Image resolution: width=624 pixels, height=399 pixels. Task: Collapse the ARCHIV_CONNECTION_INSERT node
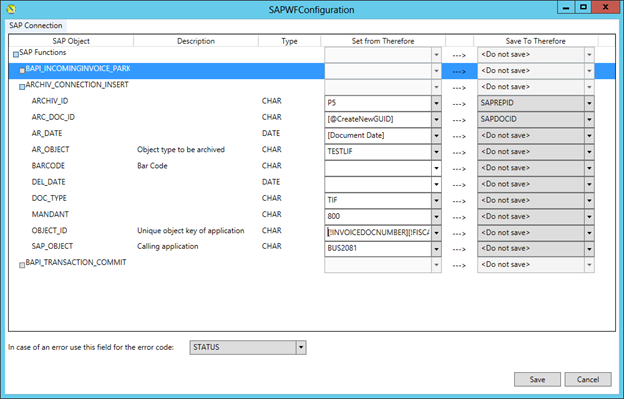pos(22,87)
